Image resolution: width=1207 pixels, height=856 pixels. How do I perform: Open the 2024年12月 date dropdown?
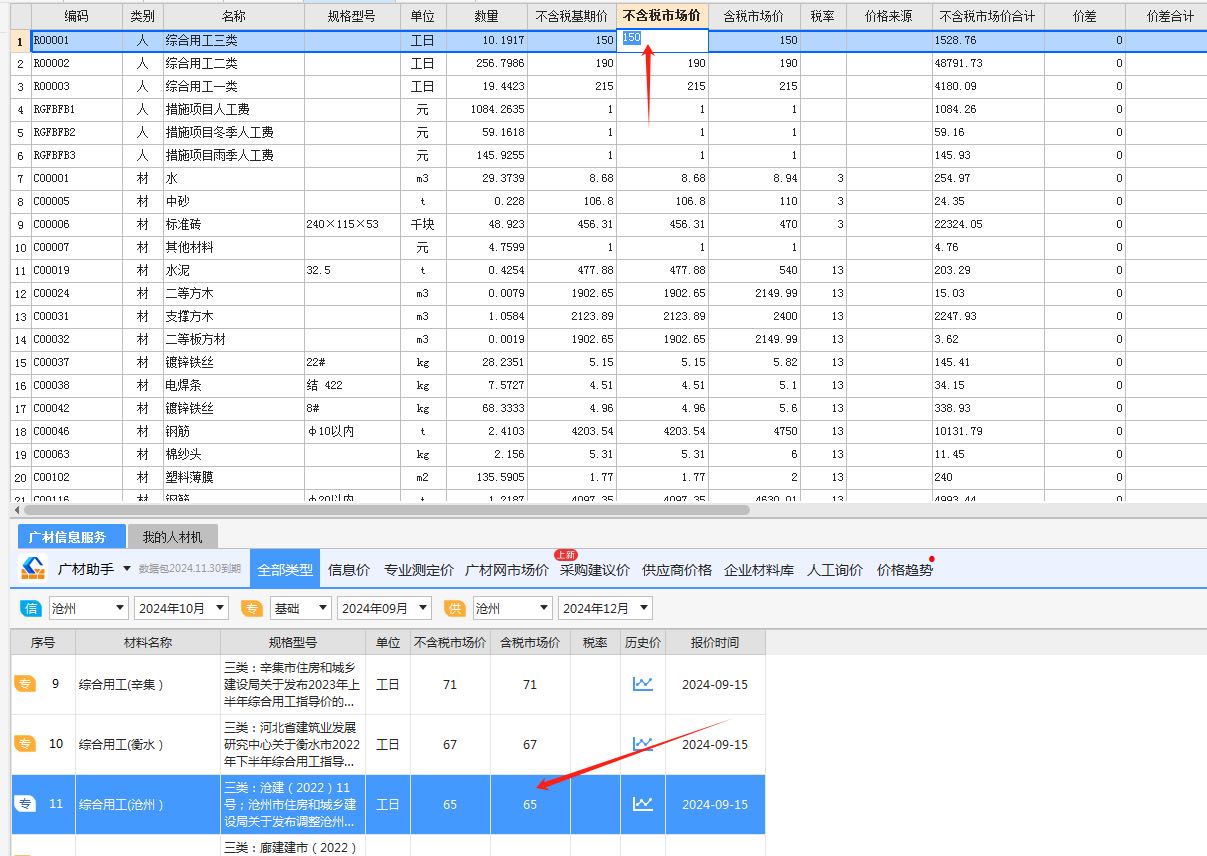point(605,608)
